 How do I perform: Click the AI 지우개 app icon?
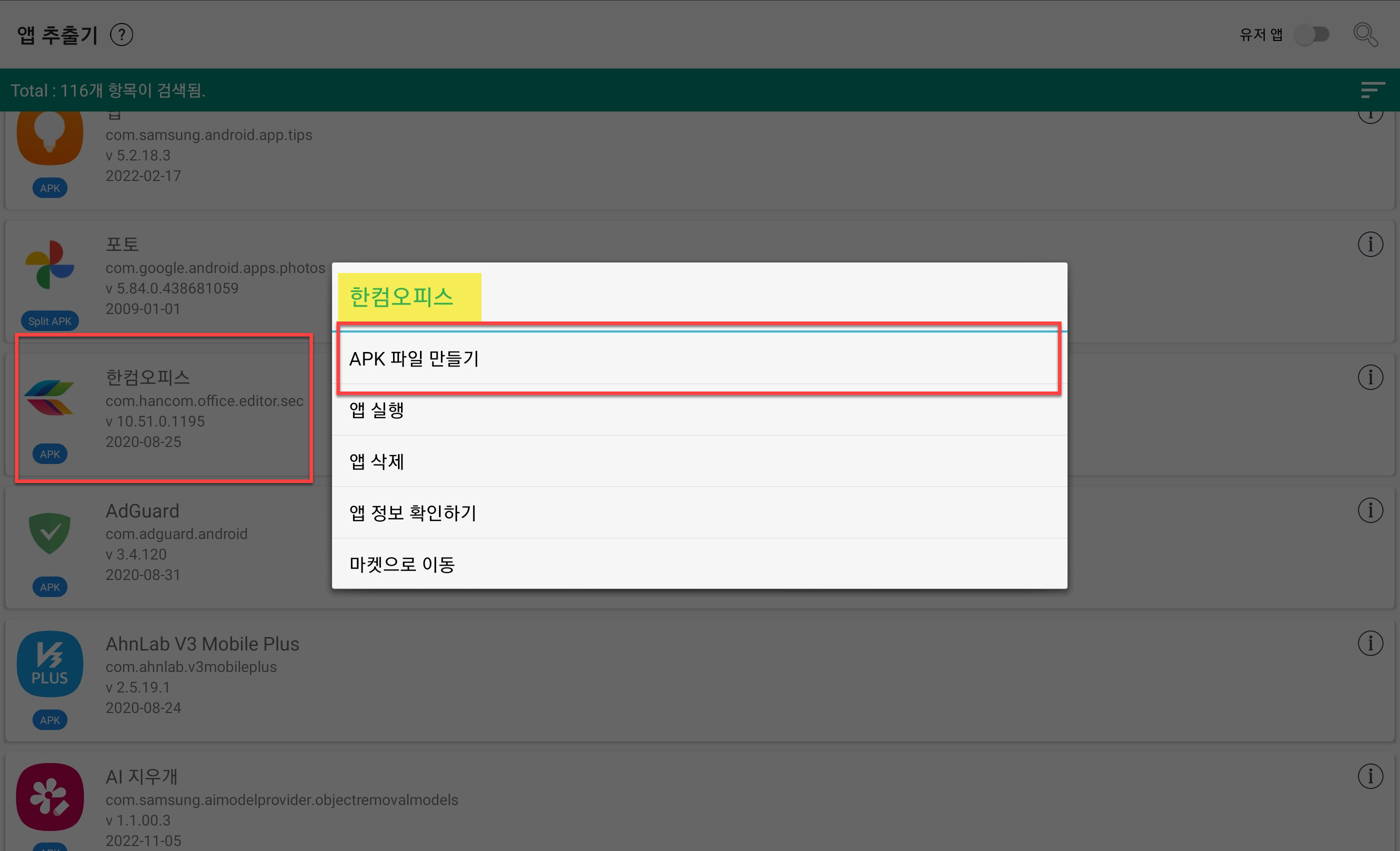coord(50,796)
